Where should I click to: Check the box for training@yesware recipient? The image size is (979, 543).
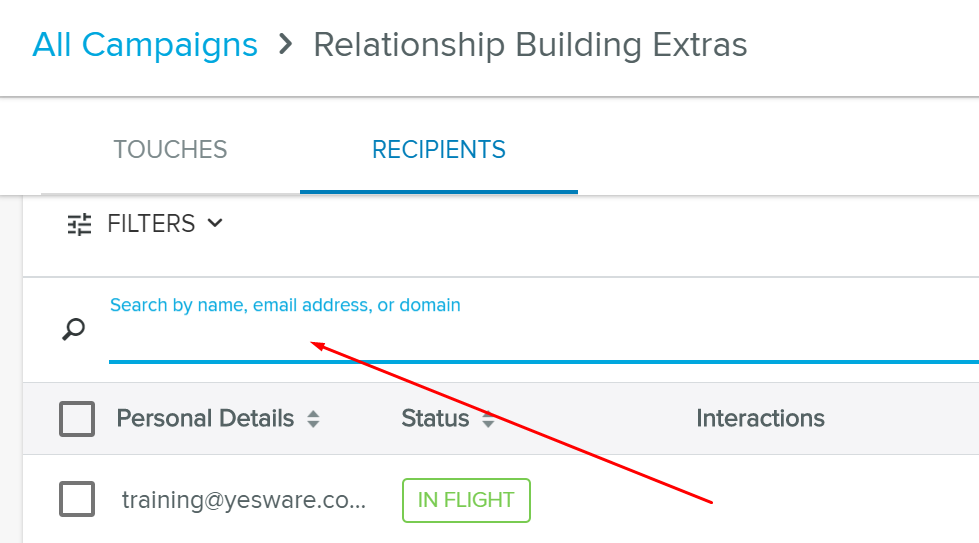click(x=77, y=499)
